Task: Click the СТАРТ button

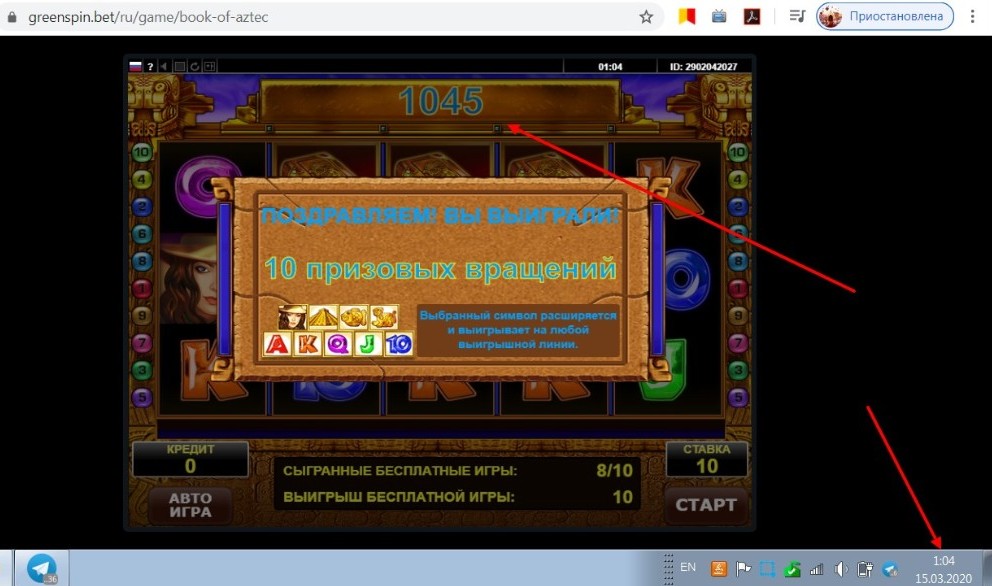Action: pos(706,504)
